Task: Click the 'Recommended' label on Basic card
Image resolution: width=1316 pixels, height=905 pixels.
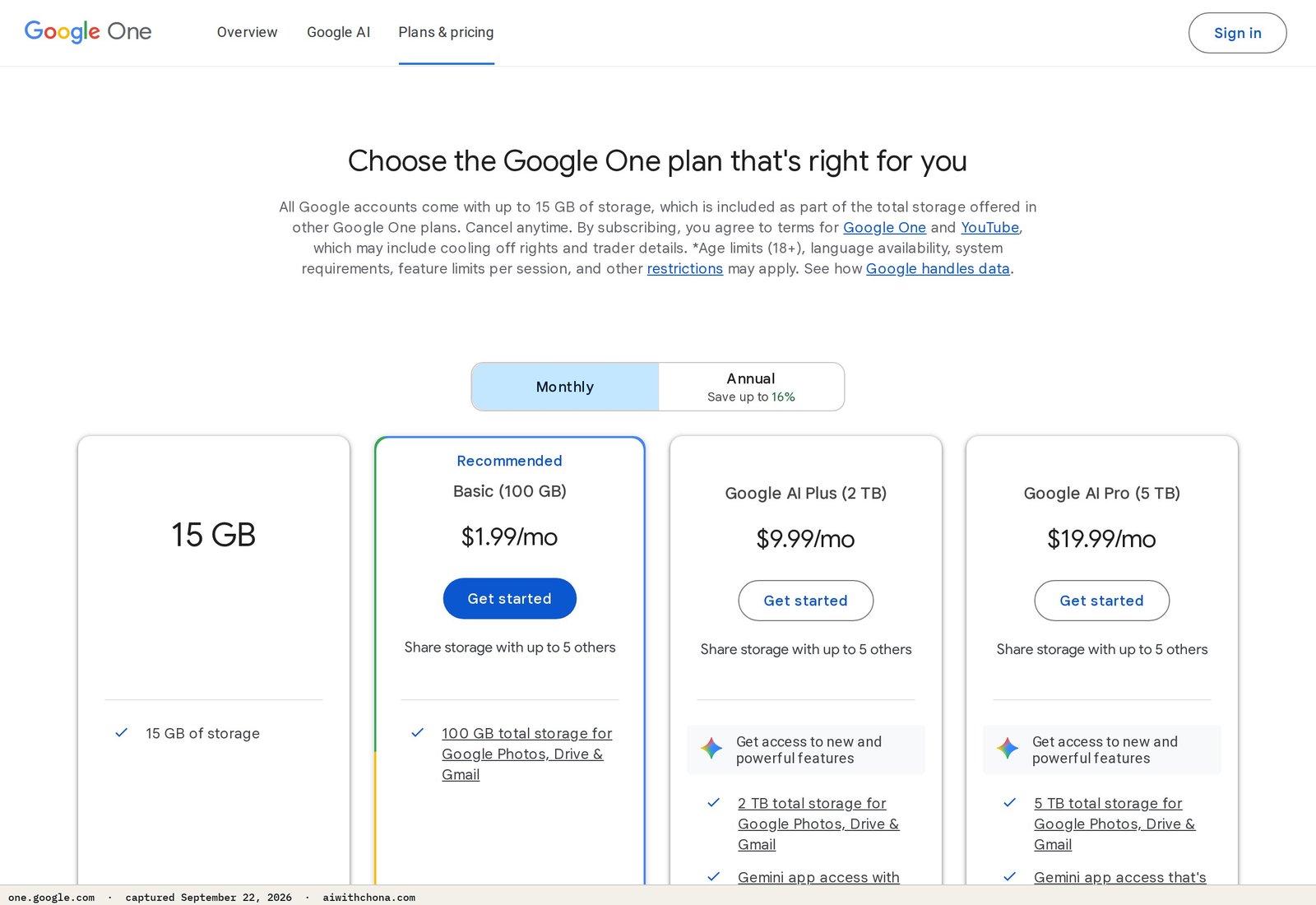Action: pyautogui.click(x=510, y=461)
